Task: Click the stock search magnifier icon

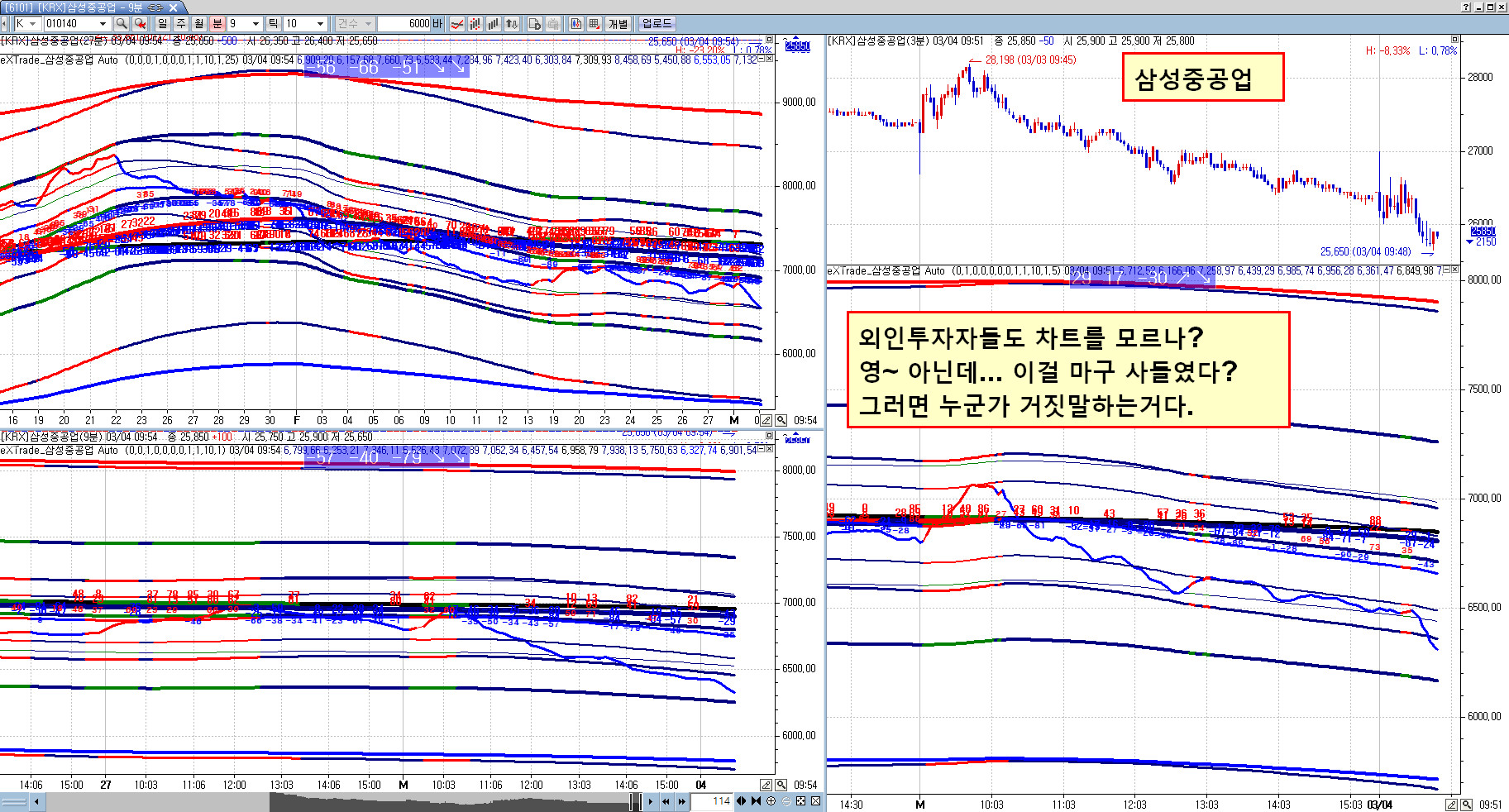Action: 122,24
